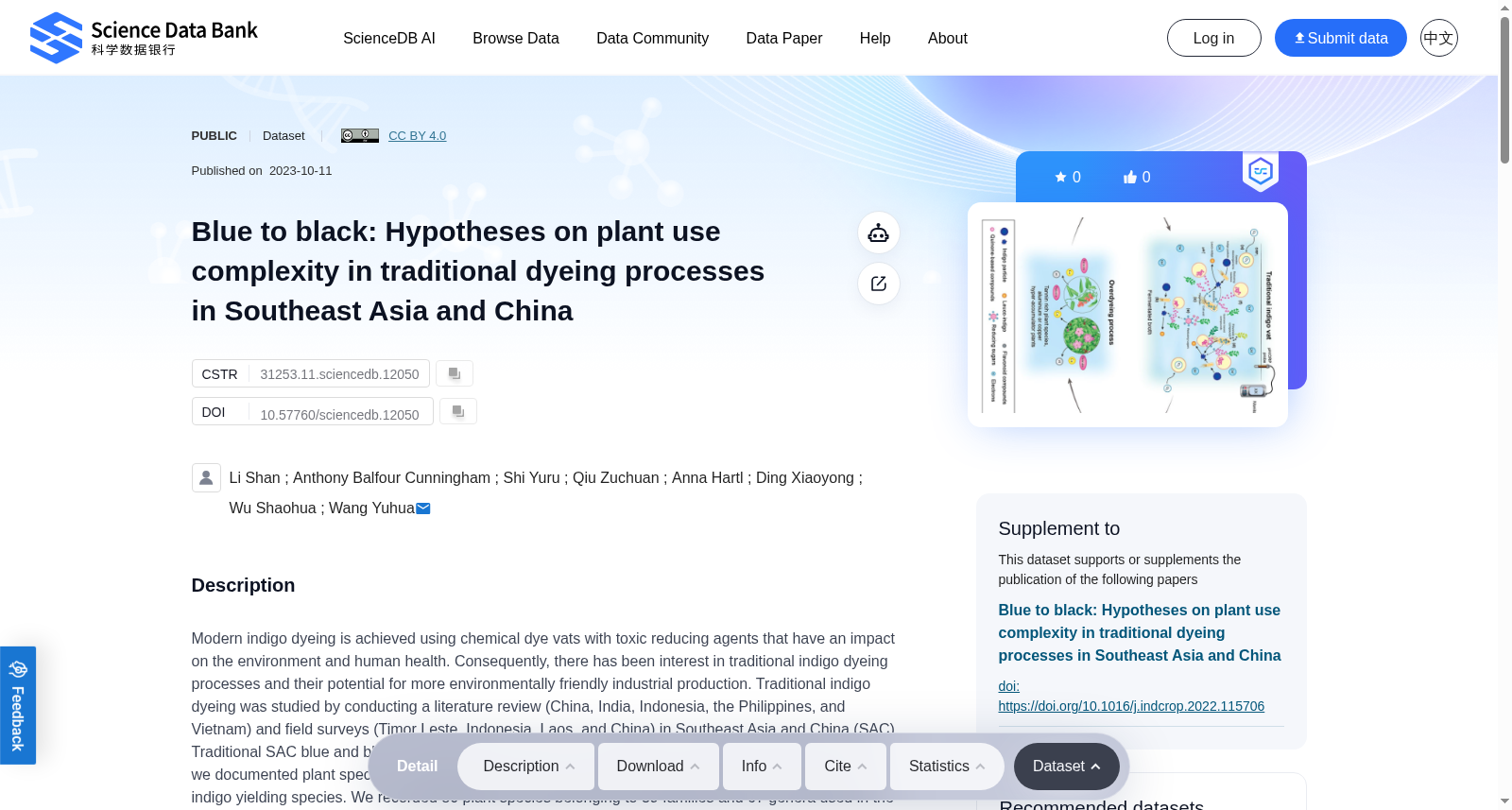Image resolution: width=1512 pixels, height=810 pixels.
Task: Click author name Wu Shaohua
Action: [273, 508]
